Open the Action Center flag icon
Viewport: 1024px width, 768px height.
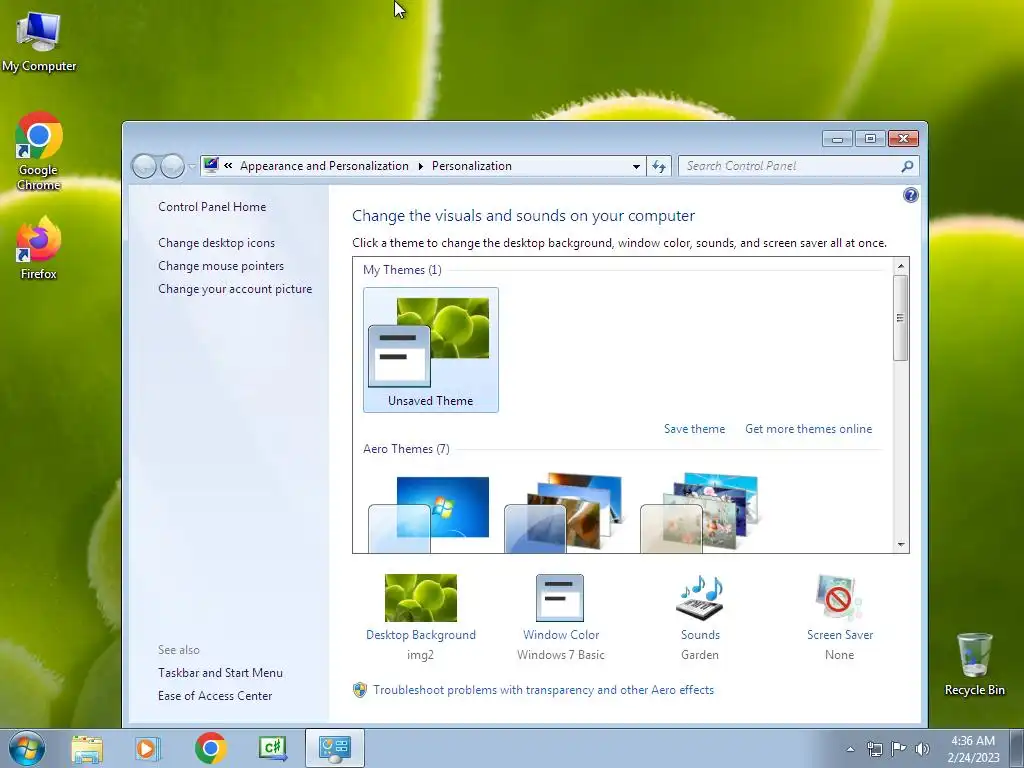click(899, 749)
